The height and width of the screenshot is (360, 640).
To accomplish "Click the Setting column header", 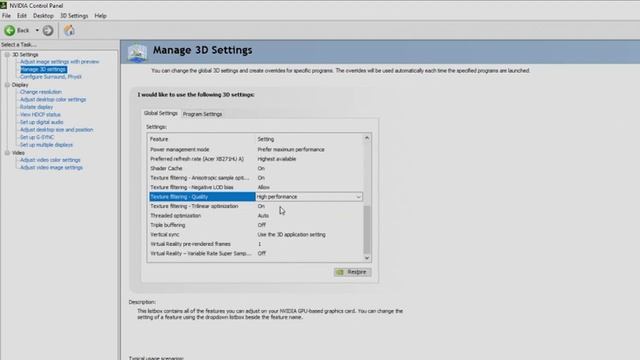I will pos(266,139).
